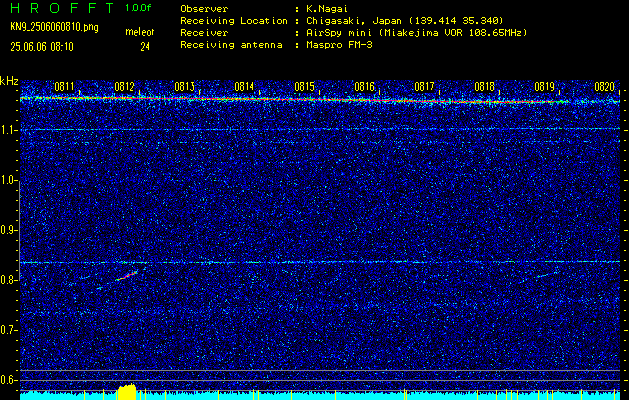Click the 0817 time marker
The width and height of the screenshot is (629, 400).
[x=424, y=86]
